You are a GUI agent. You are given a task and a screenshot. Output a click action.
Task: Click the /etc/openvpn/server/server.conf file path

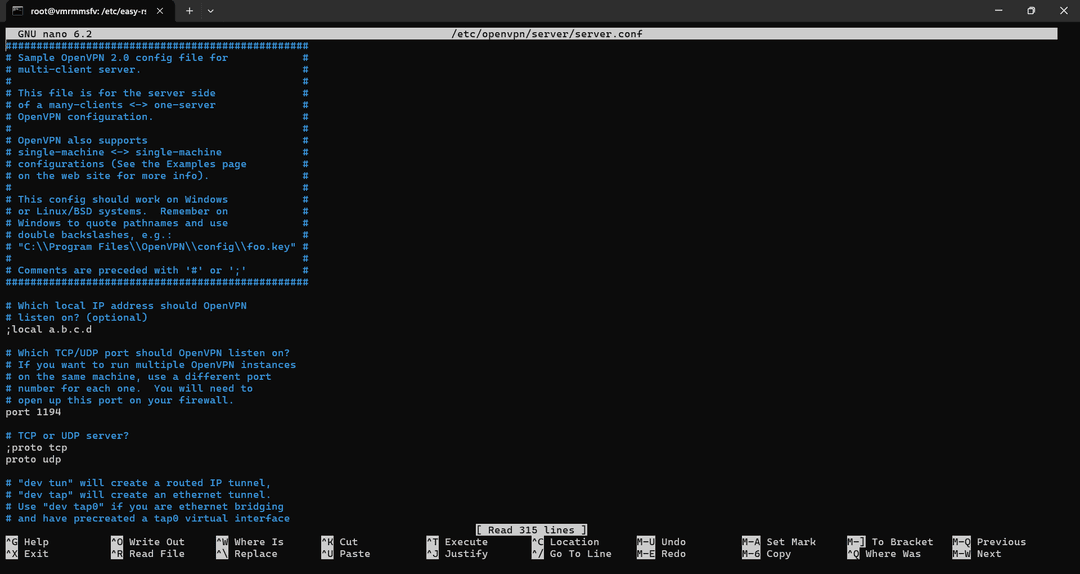(547, 34)
